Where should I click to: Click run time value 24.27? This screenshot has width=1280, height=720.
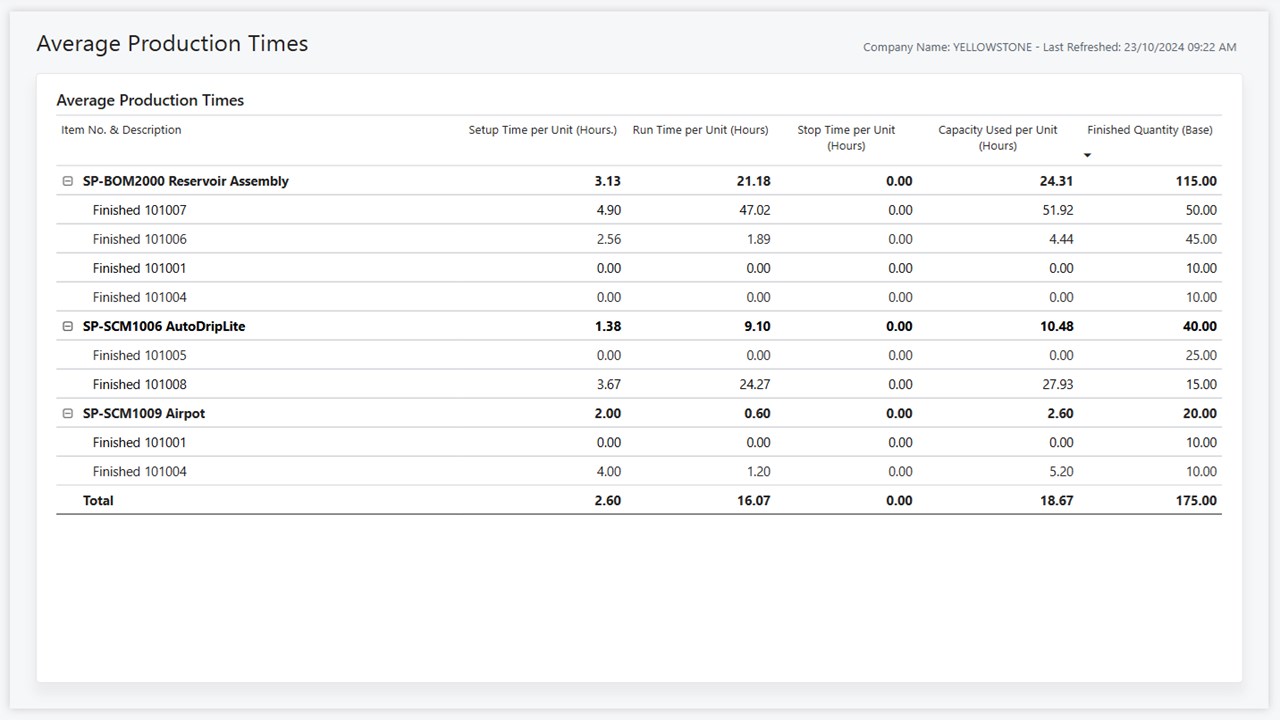(754, 384)
